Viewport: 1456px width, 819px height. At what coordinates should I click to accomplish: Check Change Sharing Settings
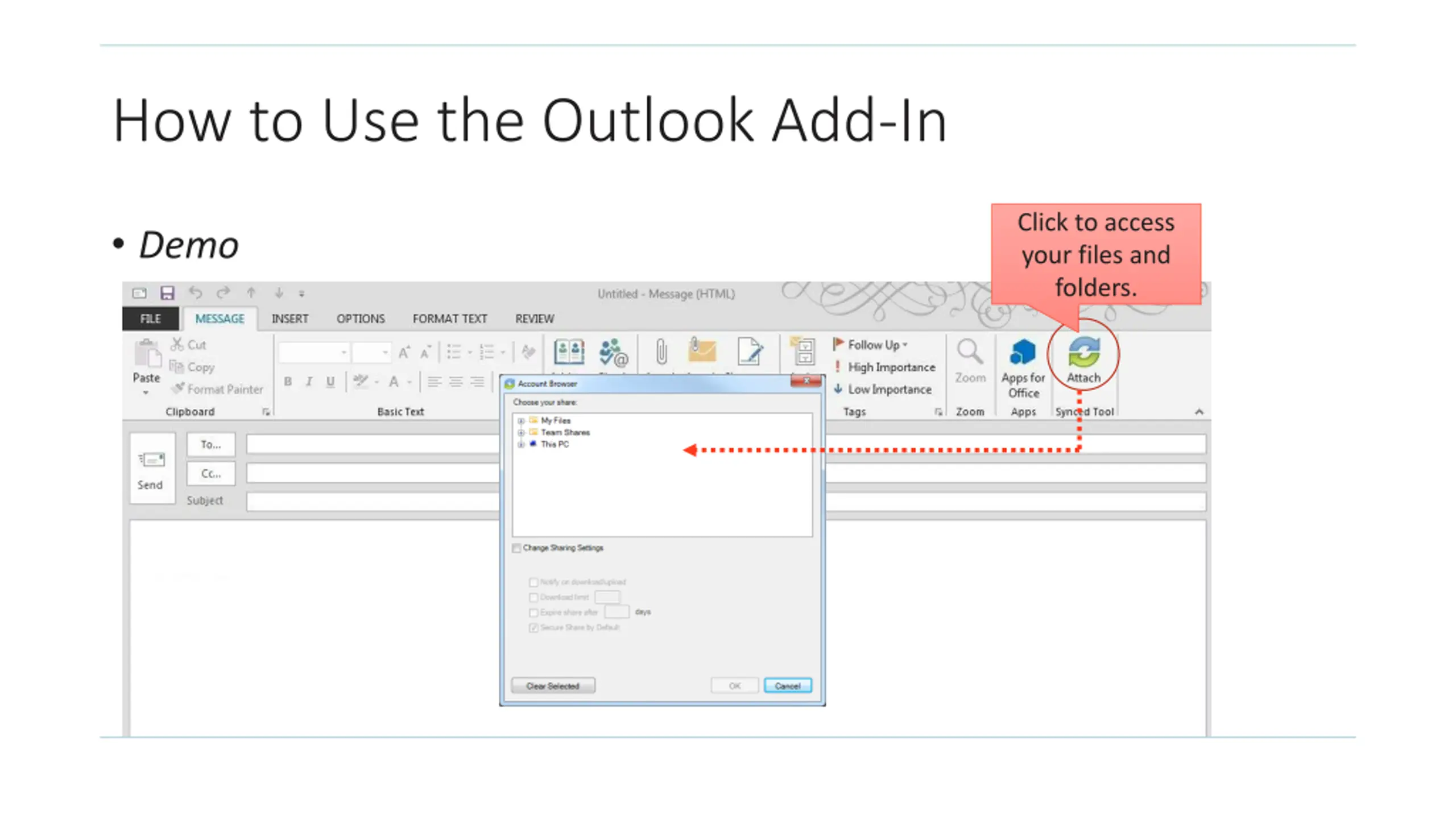point(516,548)
